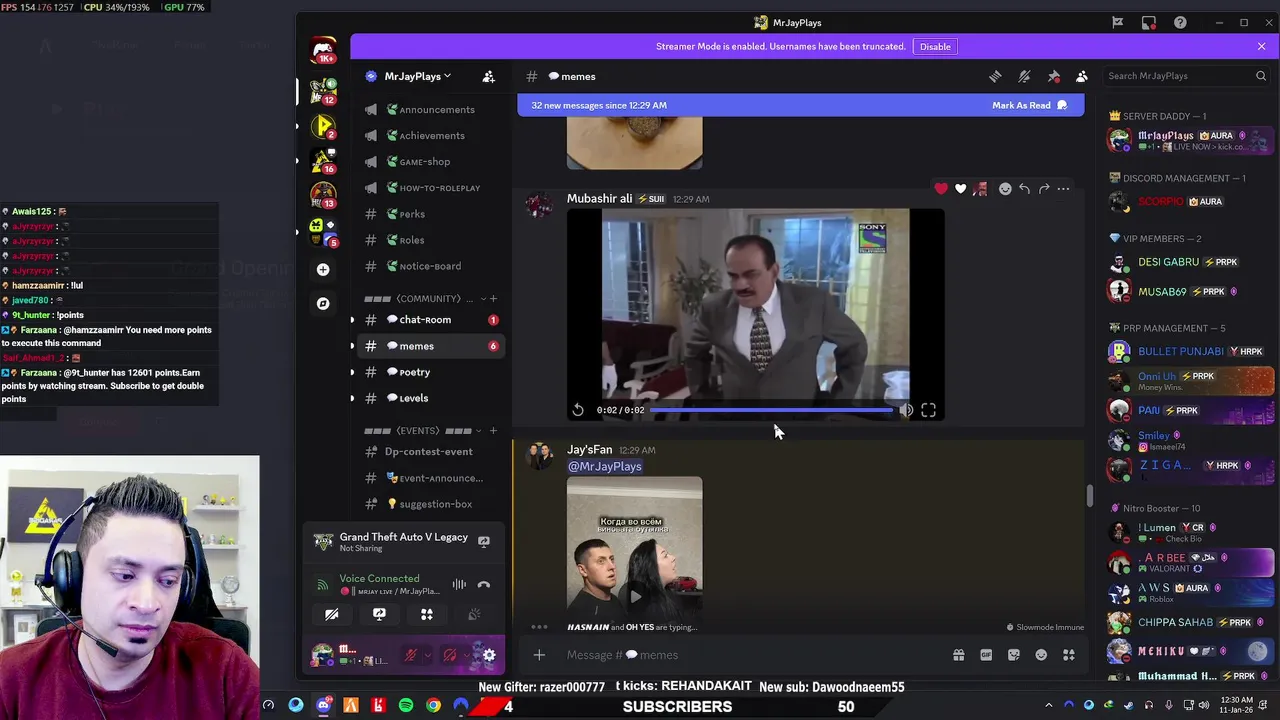The height and width of the screenshot is (720, 1280).
Task: Open the GIF picker
Action: [x=986, y=655]
